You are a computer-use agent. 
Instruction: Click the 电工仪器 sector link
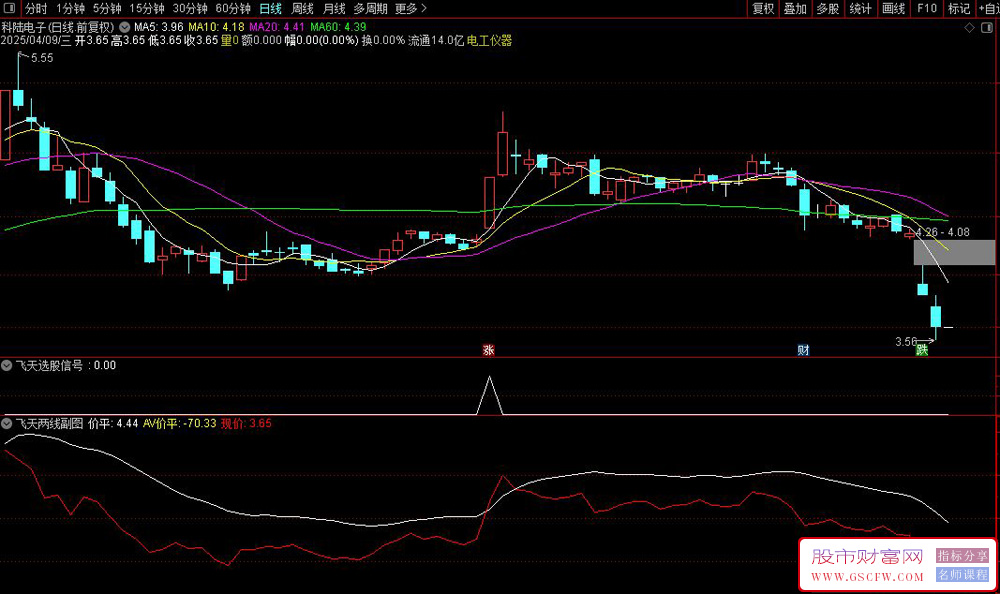(x=489, y=40)
